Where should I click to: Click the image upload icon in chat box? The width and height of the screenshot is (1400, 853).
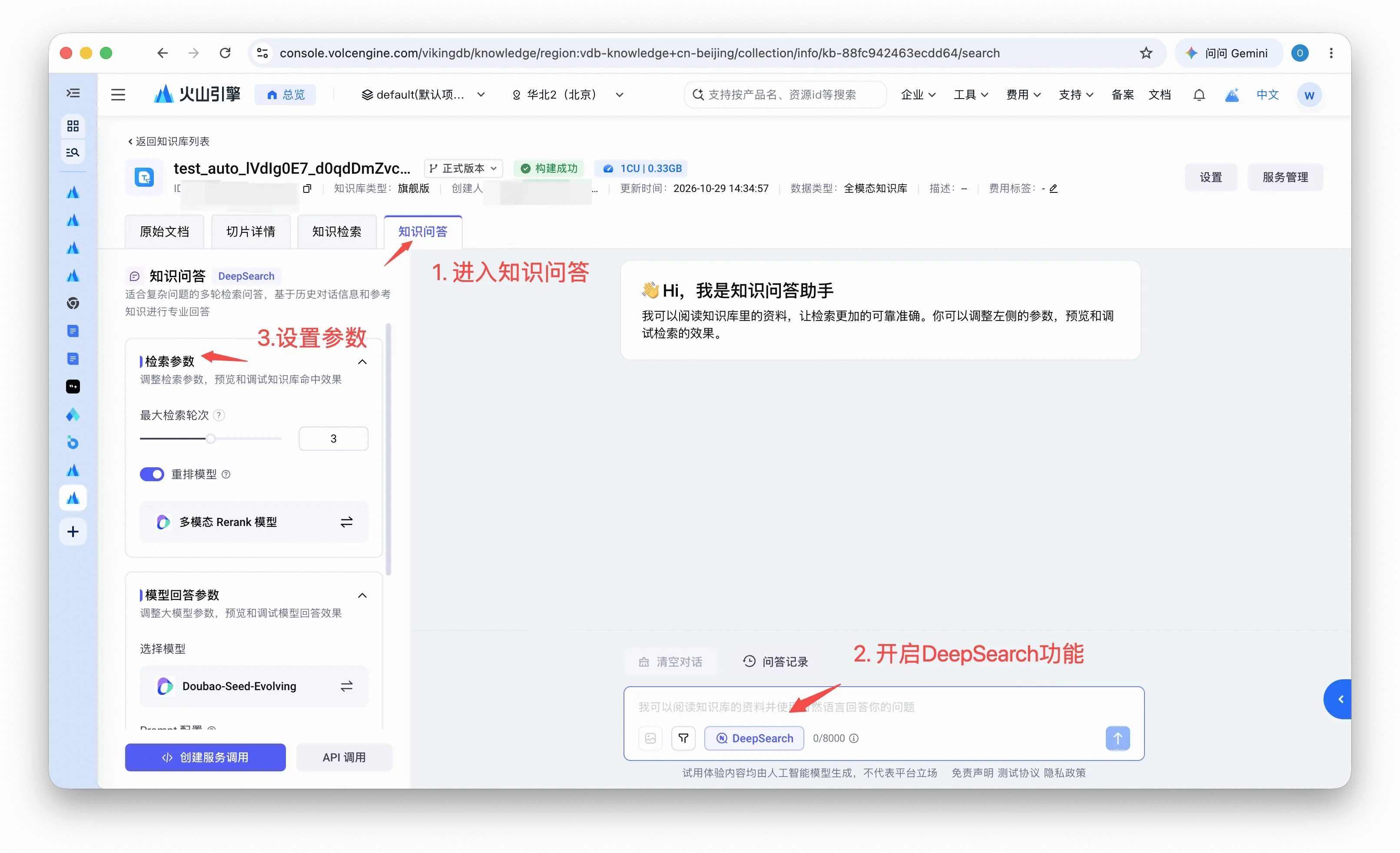tap(650, 738)
